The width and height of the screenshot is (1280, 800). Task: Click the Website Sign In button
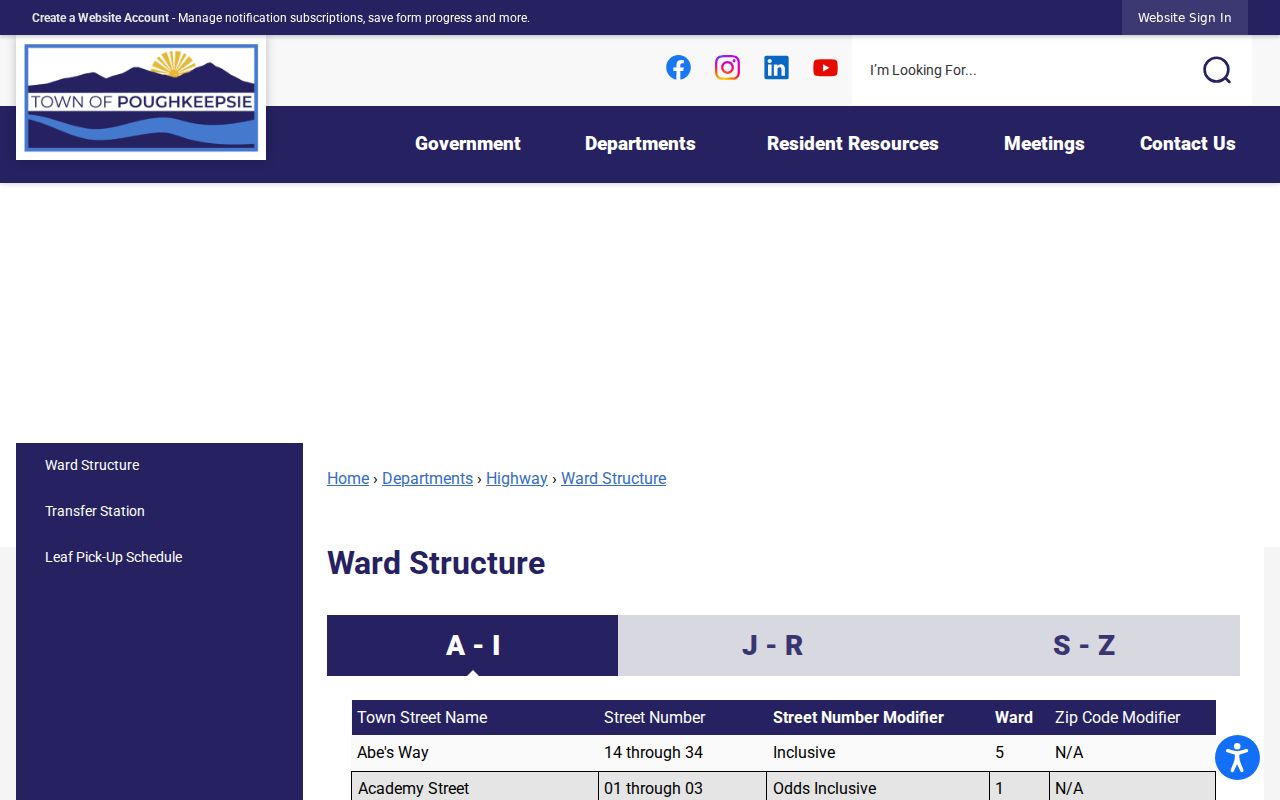[x=1185, y=18]
